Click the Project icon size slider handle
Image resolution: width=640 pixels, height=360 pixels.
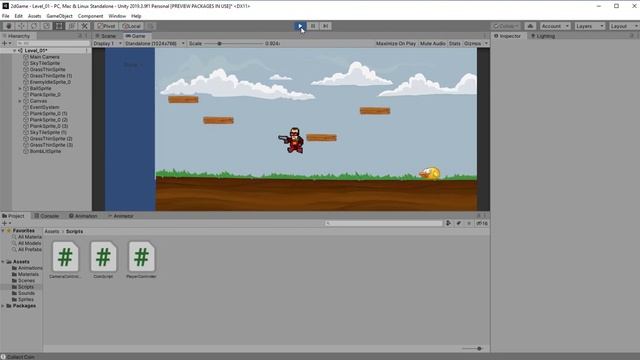(x=479, y=349)
